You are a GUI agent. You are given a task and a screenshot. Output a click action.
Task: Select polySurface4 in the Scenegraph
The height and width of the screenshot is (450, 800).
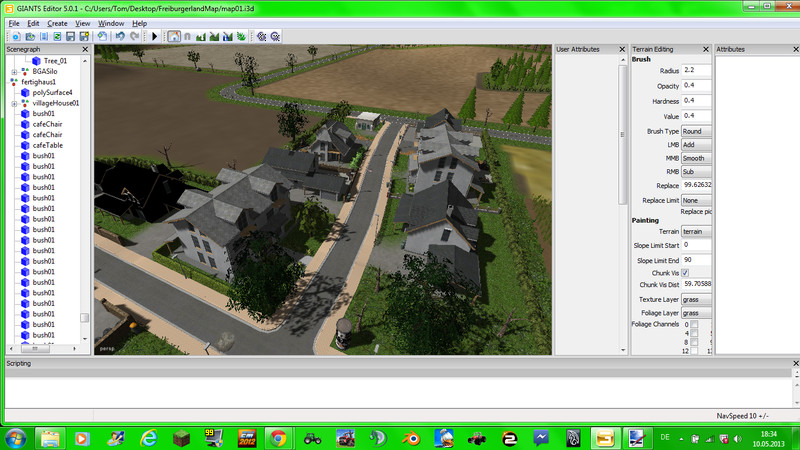(x=53, y=92)
